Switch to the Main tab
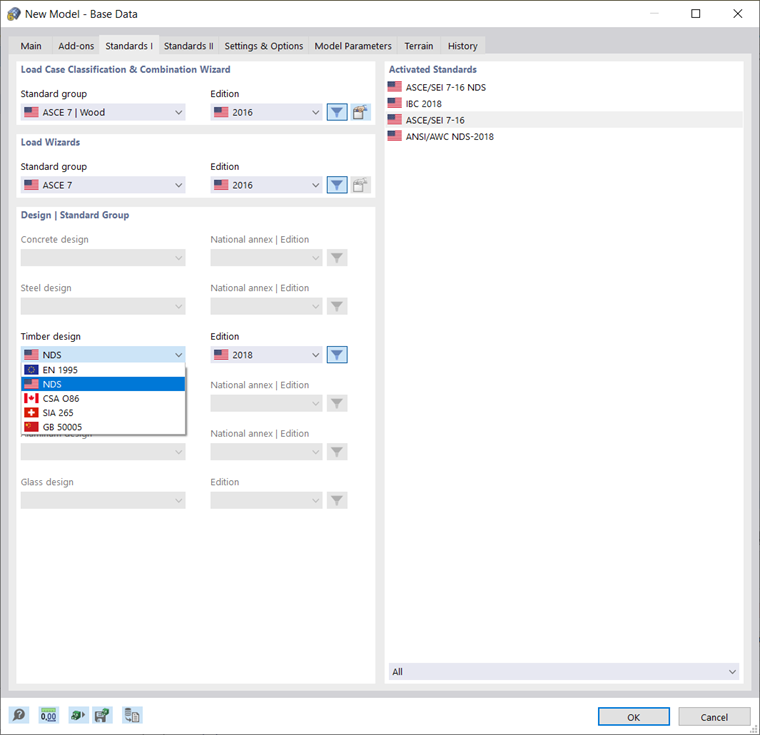 click(31, 46)
